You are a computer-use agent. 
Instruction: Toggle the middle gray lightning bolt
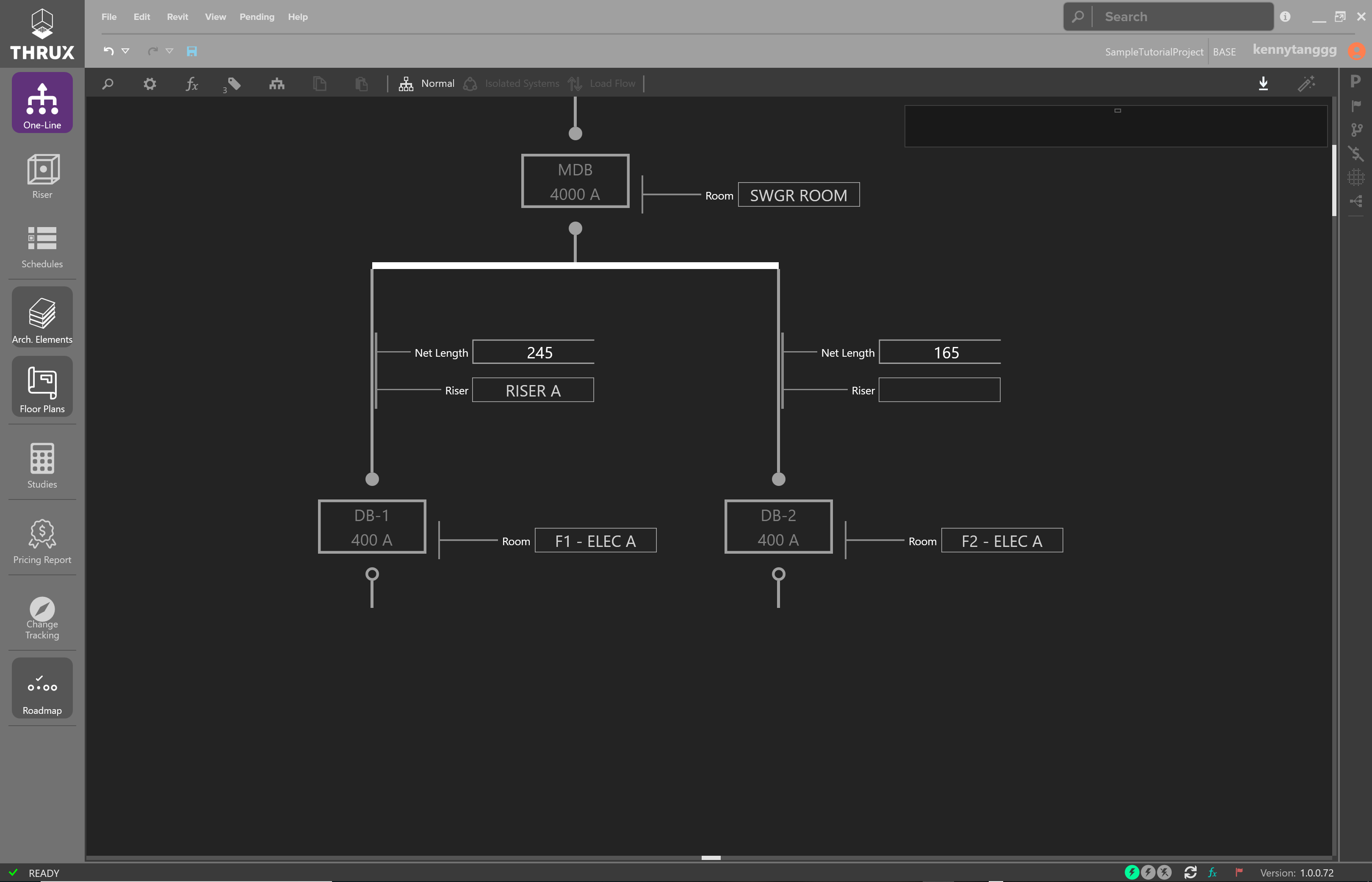1148,872
